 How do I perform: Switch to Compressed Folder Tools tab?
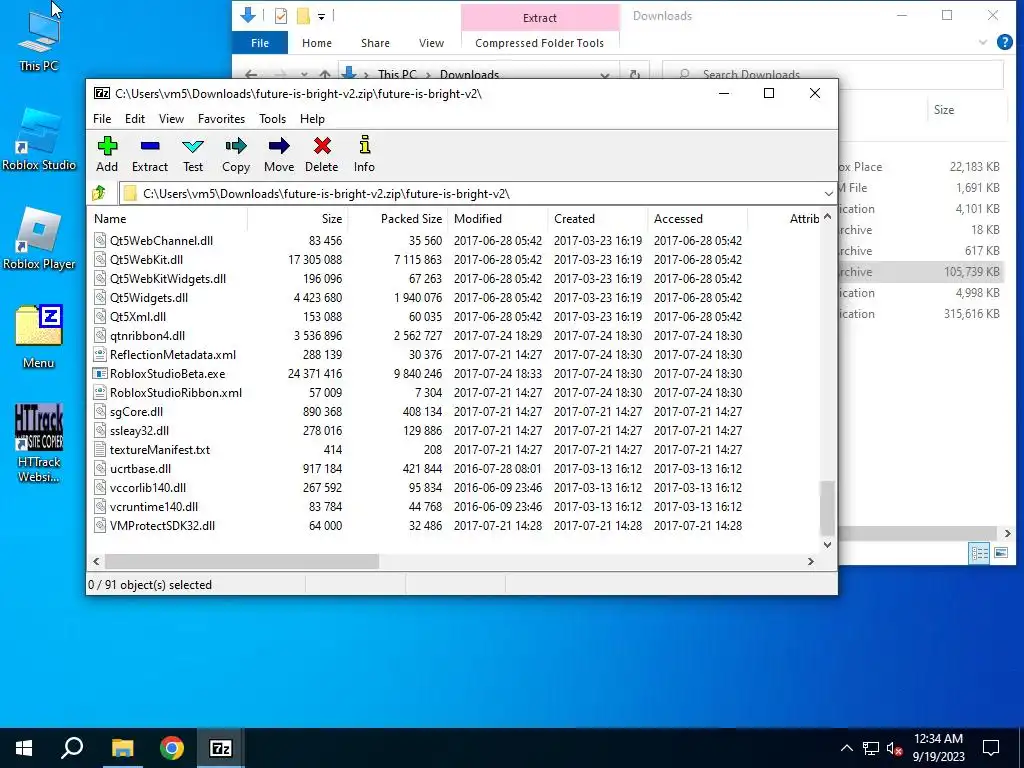coord(539,43)
